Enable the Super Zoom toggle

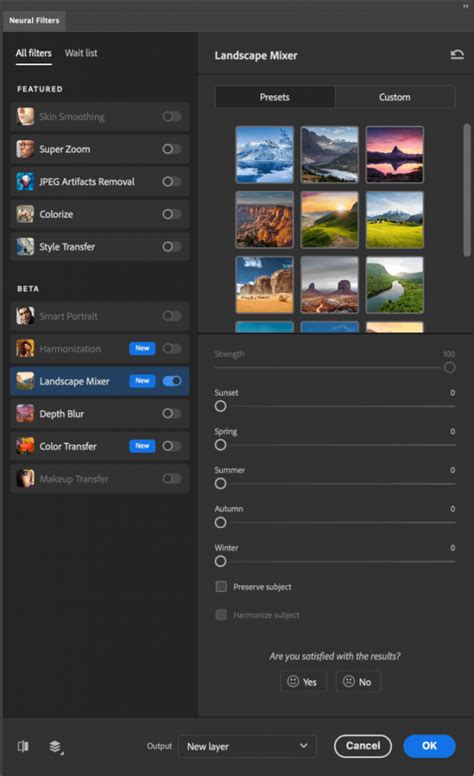[172, 149]
